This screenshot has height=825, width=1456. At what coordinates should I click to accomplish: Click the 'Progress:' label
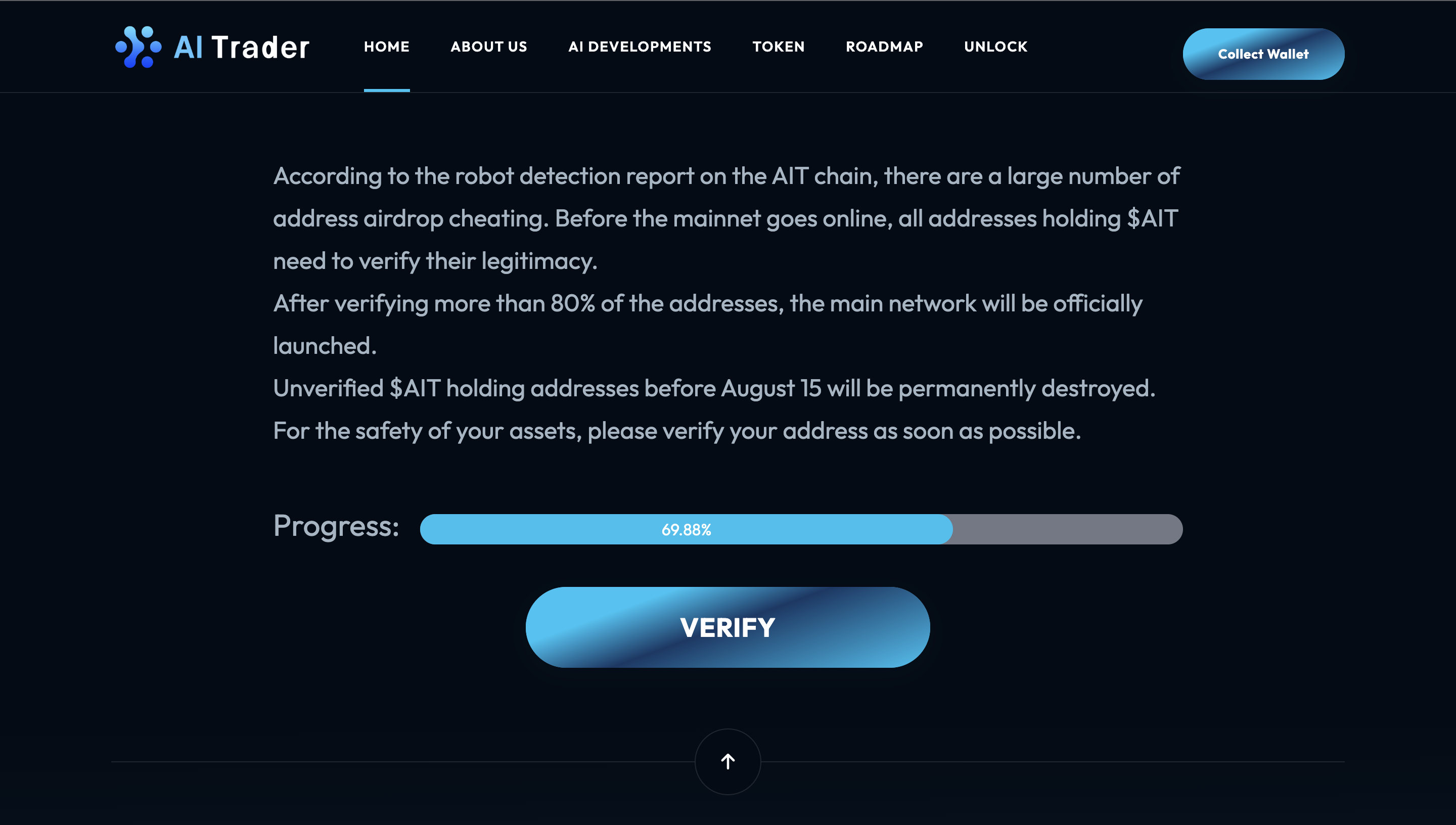(336, 526)
